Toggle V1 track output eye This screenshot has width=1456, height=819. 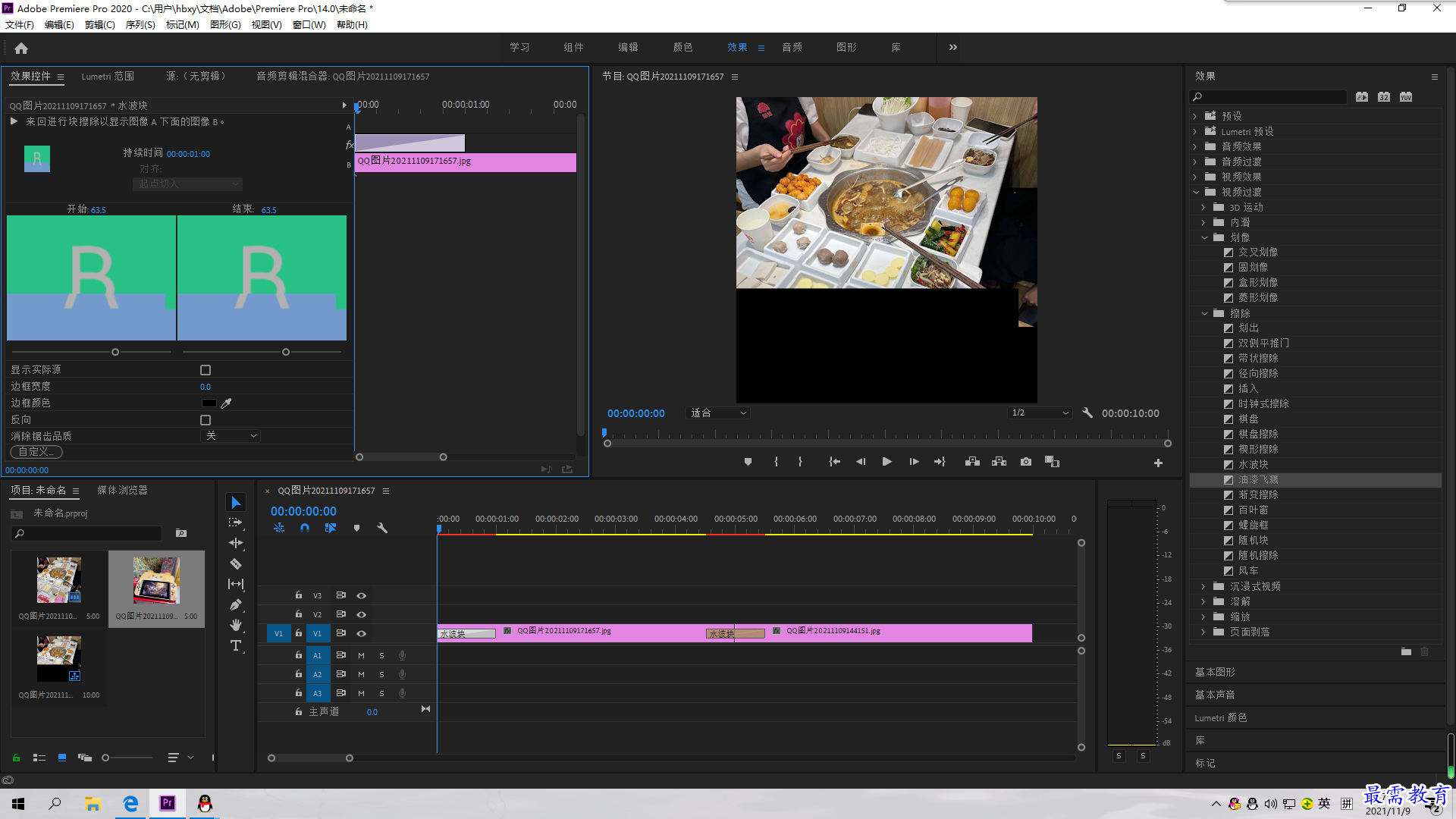tap(362, 633)
